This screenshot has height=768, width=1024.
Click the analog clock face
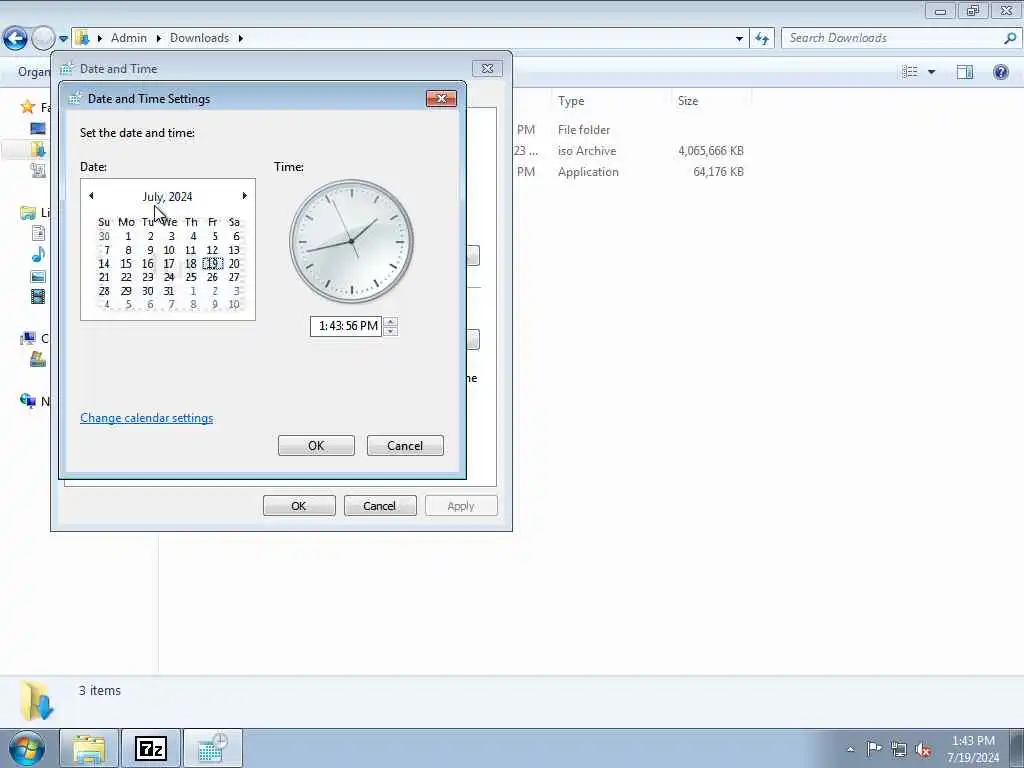351,242
